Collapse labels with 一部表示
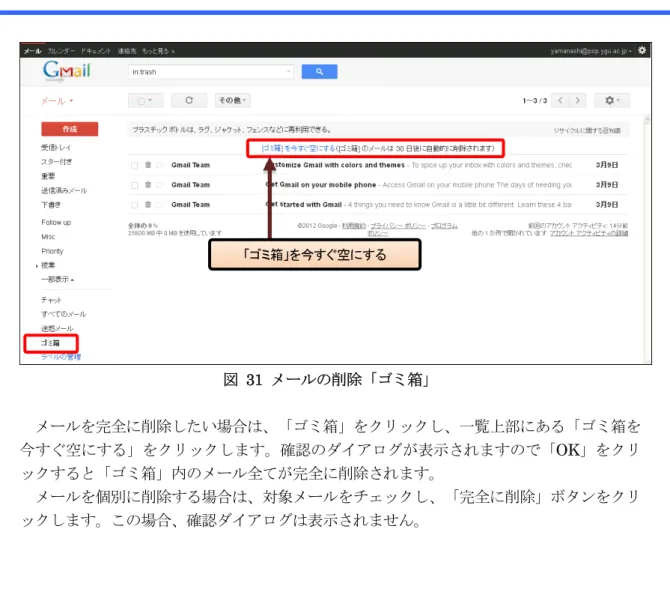This screenshot has width=670, height=589. click(58, 280)
